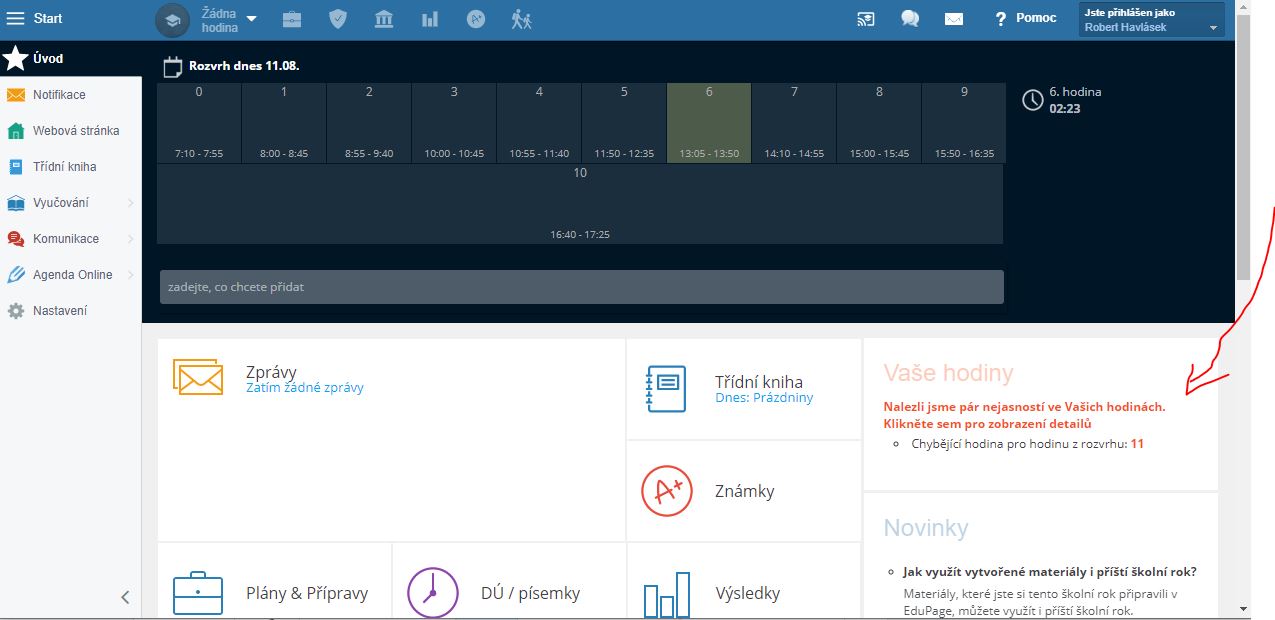The image size is (1275, 620).
Task: Click the red lesson discrepancies warning link
Action: [x=1023, y=415]
